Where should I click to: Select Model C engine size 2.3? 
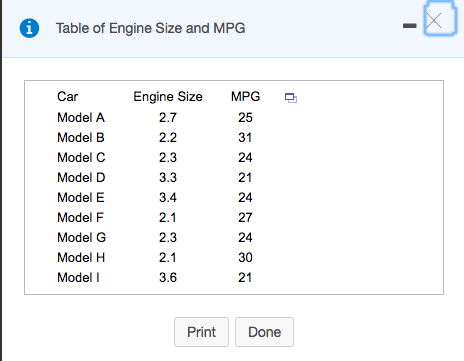tap(168, 157)
